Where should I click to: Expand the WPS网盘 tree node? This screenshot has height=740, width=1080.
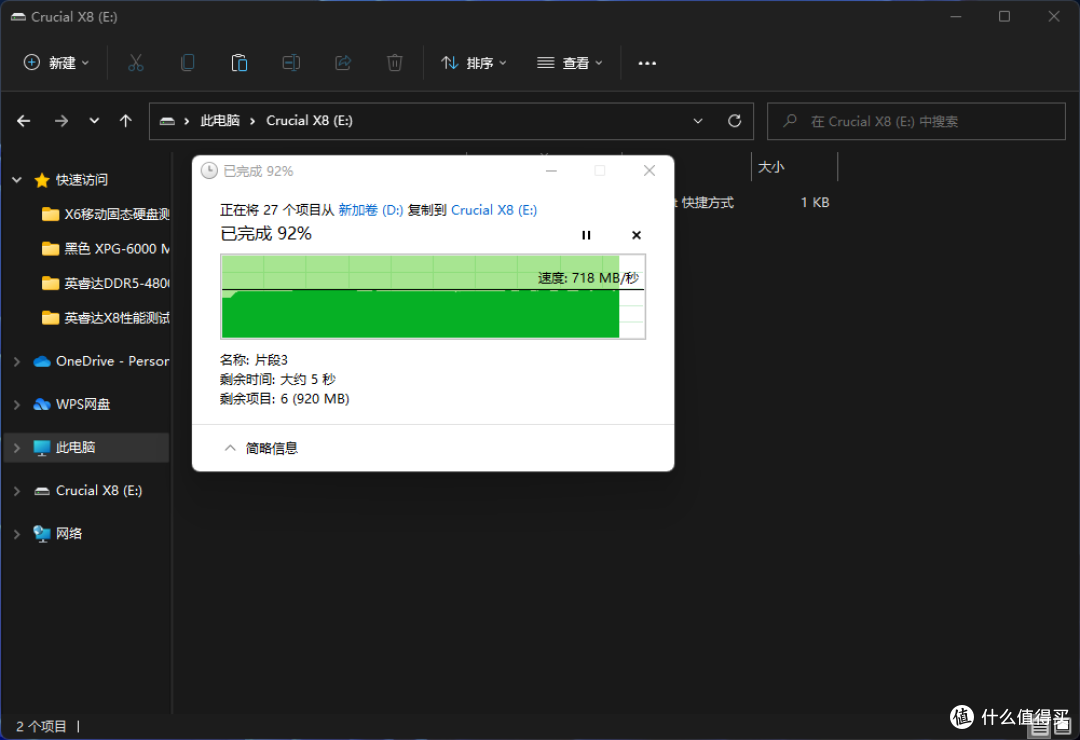(x=17, y=404)
